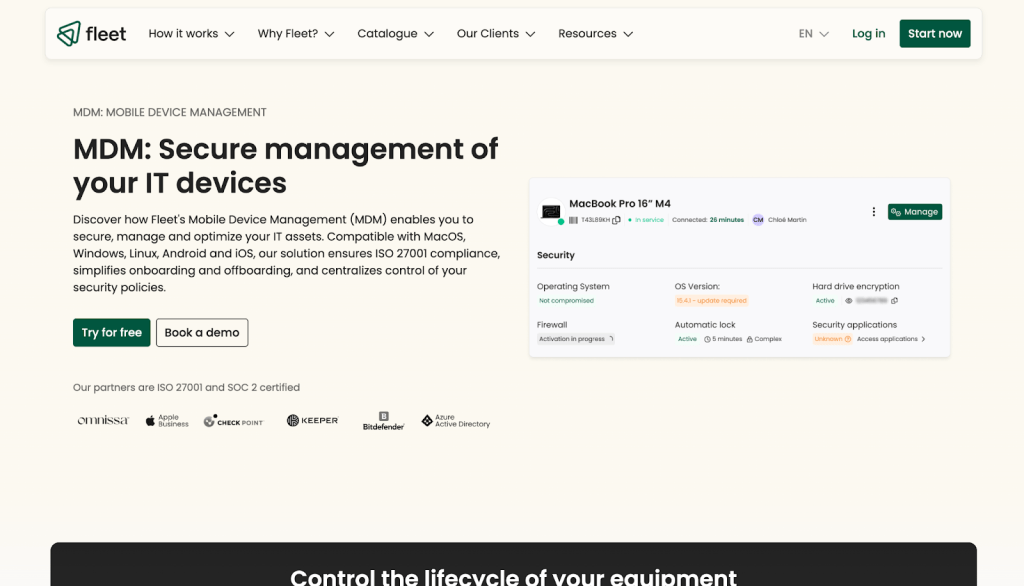Copy the device serial number T43L89KH

point(617,220)
